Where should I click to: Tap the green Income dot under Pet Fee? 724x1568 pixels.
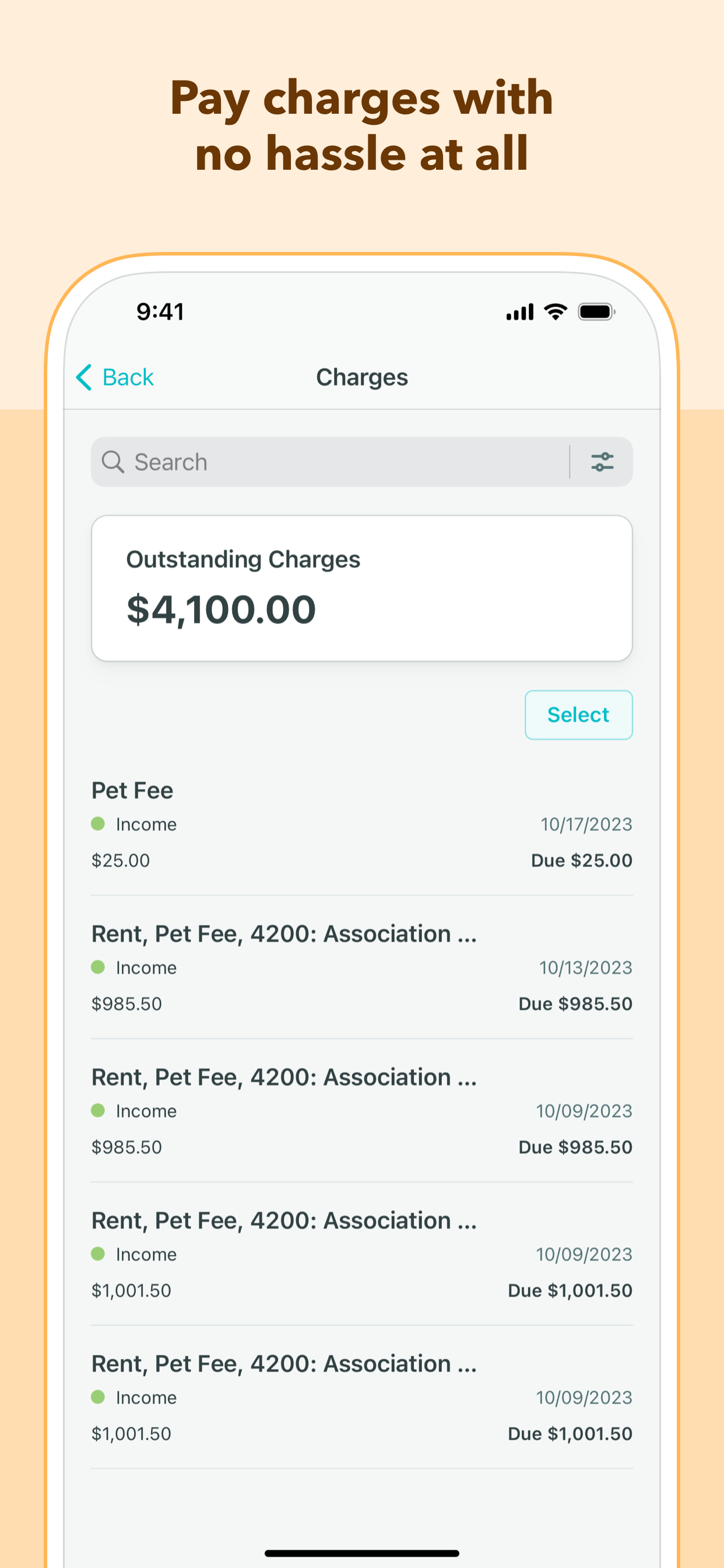point(98,824)
